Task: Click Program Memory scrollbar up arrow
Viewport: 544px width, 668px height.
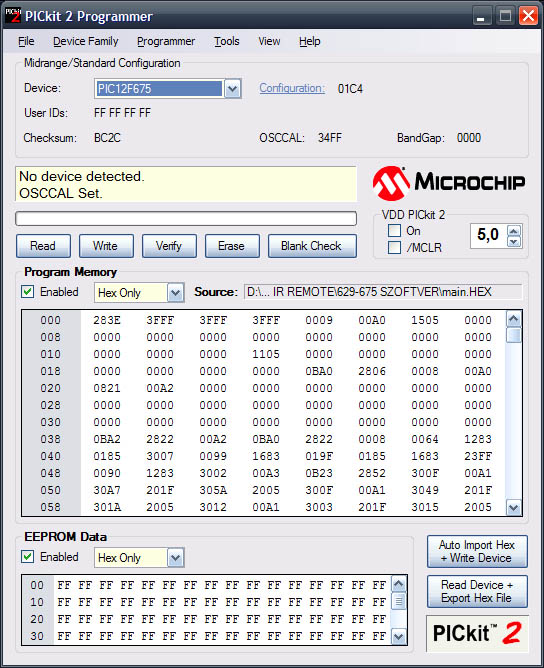Action: (514, 319)
